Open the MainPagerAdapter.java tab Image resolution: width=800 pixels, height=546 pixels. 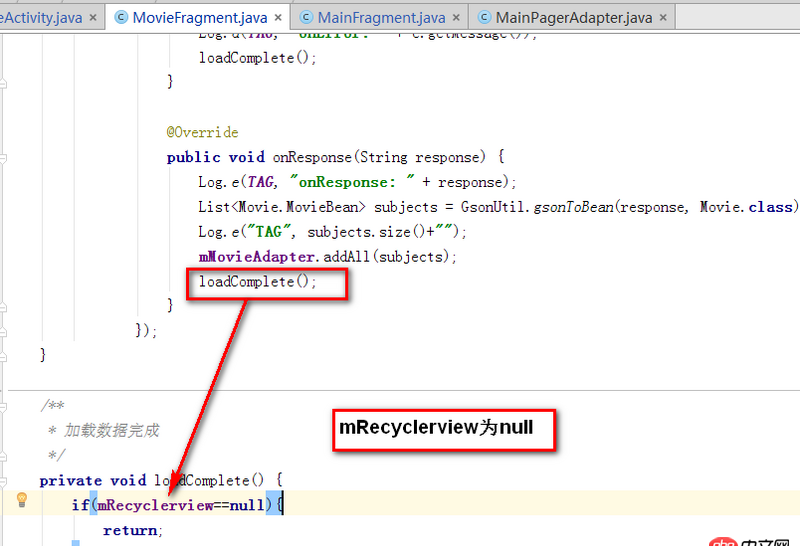click(573, 18)
